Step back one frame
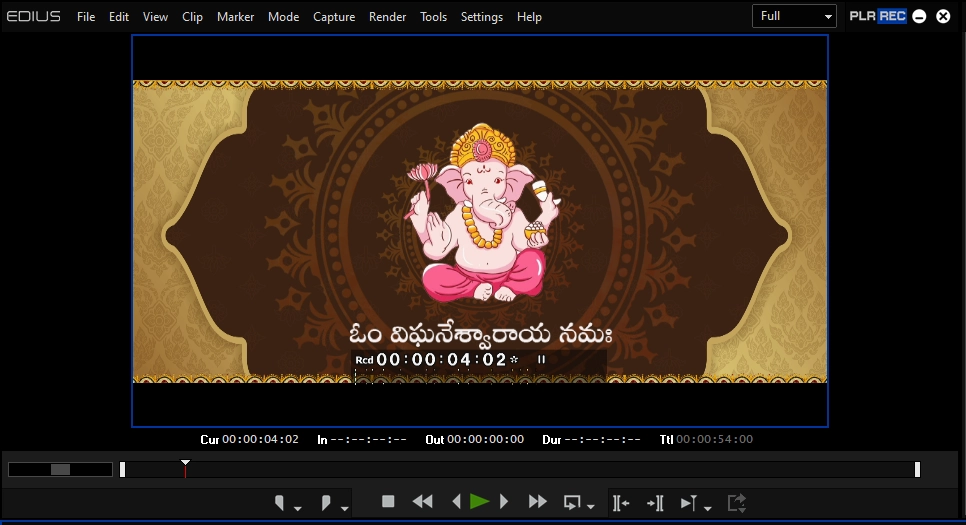Viewport: 966px width, 525px height. (x=457, y=502)
